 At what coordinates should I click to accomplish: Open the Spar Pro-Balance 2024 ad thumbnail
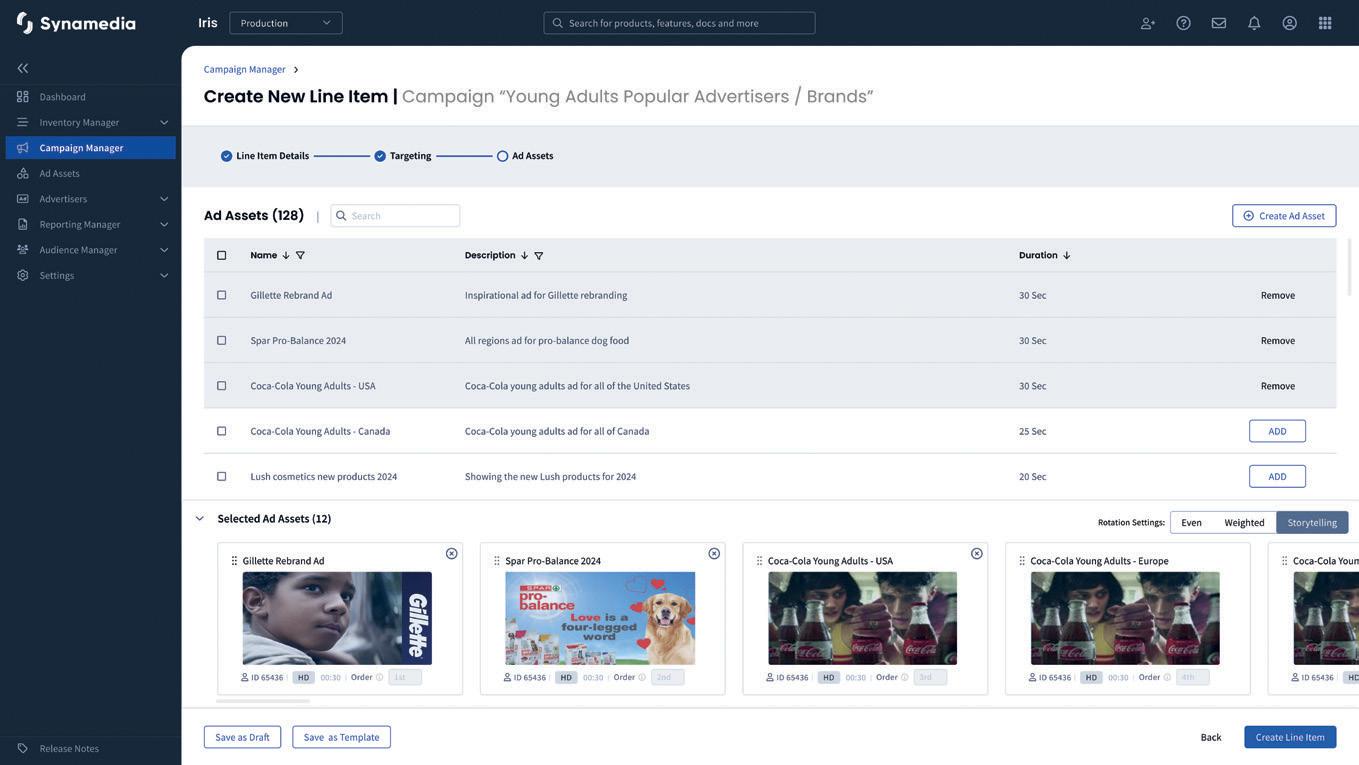pos(600,618)
